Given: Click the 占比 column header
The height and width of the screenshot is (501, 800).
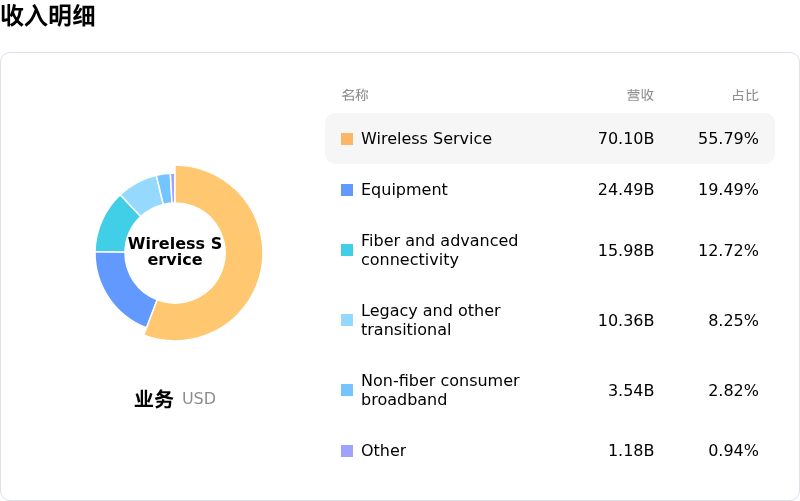Looking at the screenshot, I should click(x=745, y=96).
